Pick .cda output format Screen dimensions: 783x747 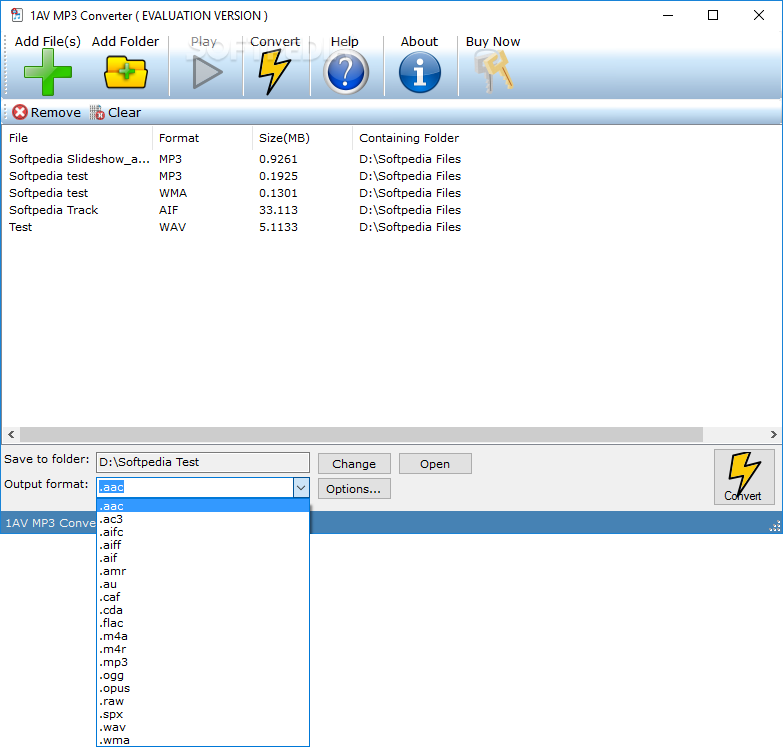click(203, 610)
